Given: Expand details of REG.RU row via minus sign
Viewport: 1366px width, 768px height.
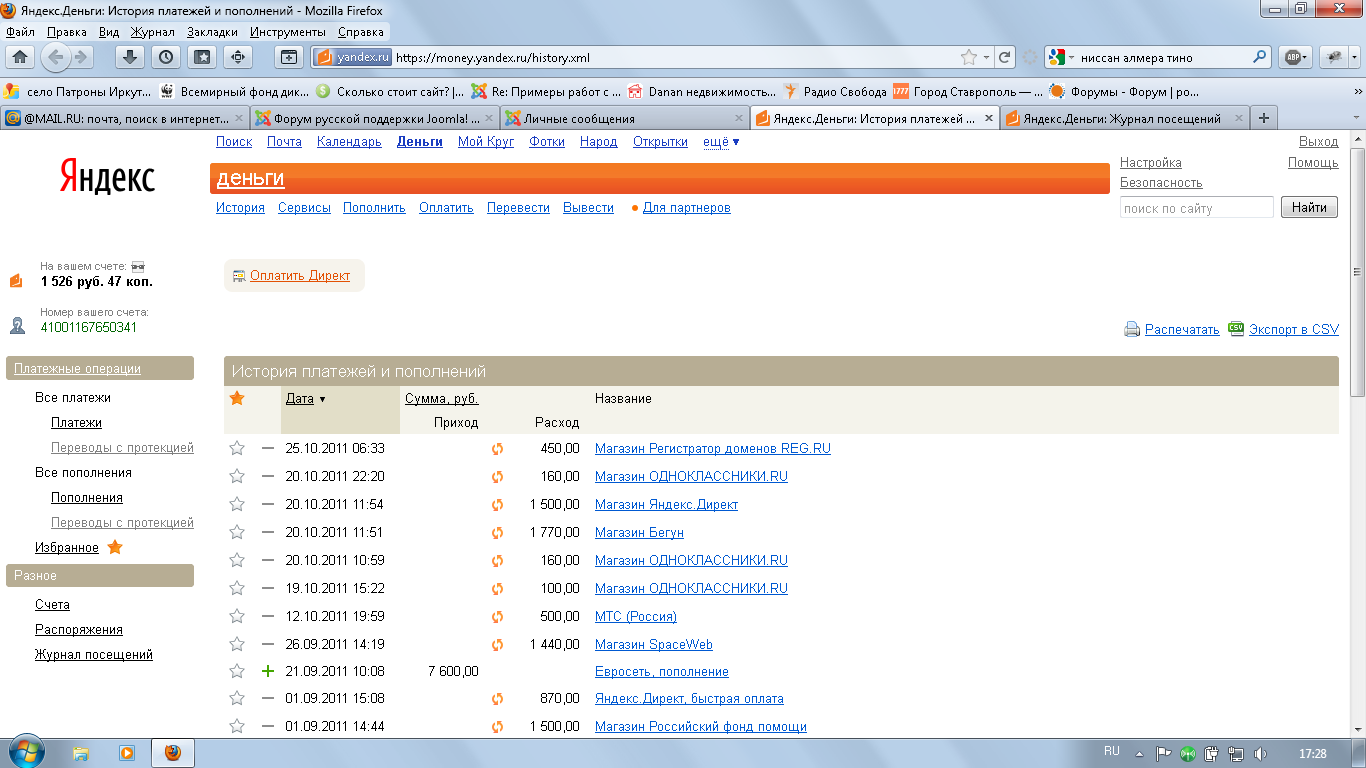Looking at the screenshot, I should [267, 449].
